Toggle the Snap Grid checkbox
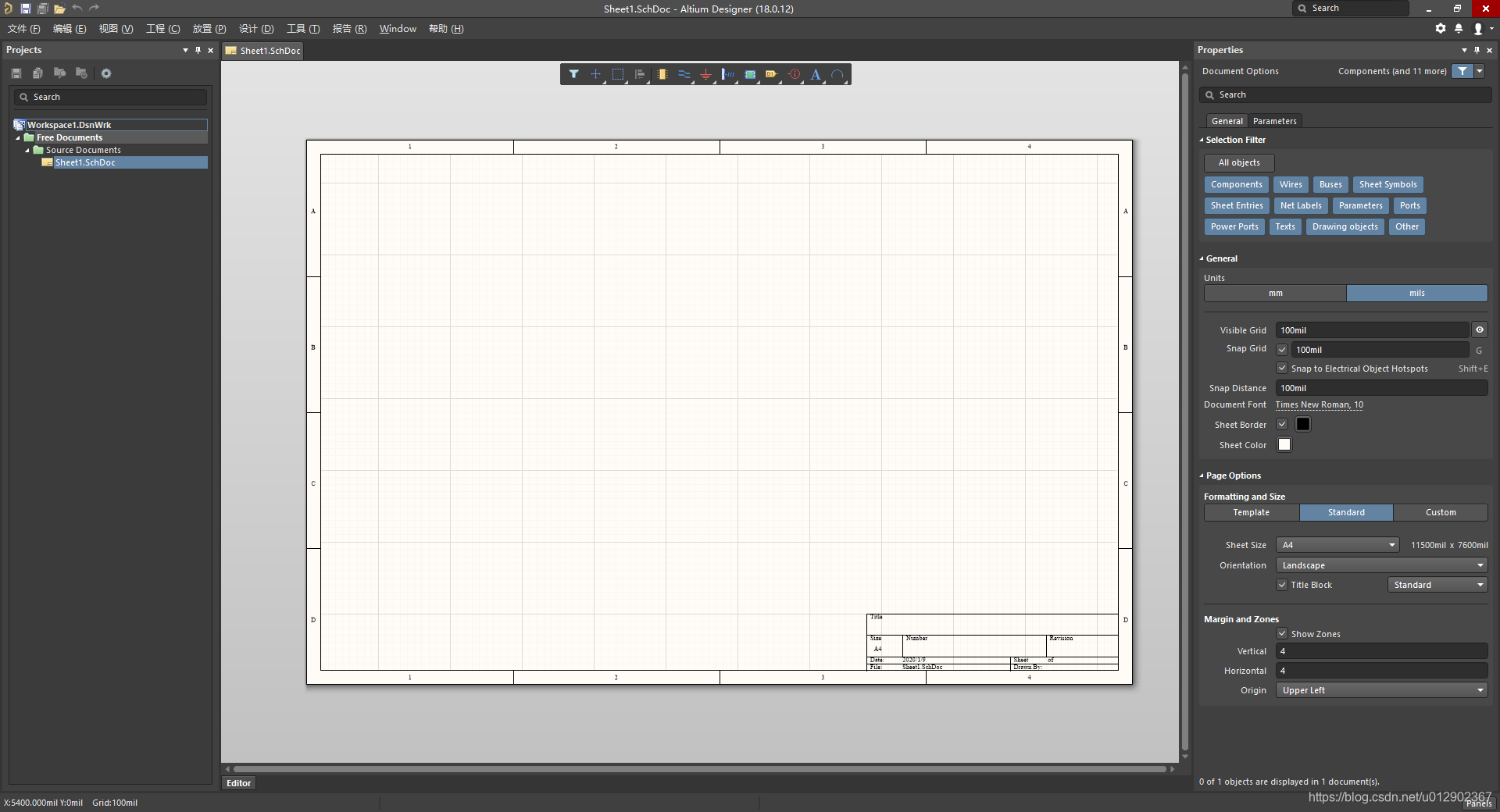1500x812 pixels. point(1282,350)
